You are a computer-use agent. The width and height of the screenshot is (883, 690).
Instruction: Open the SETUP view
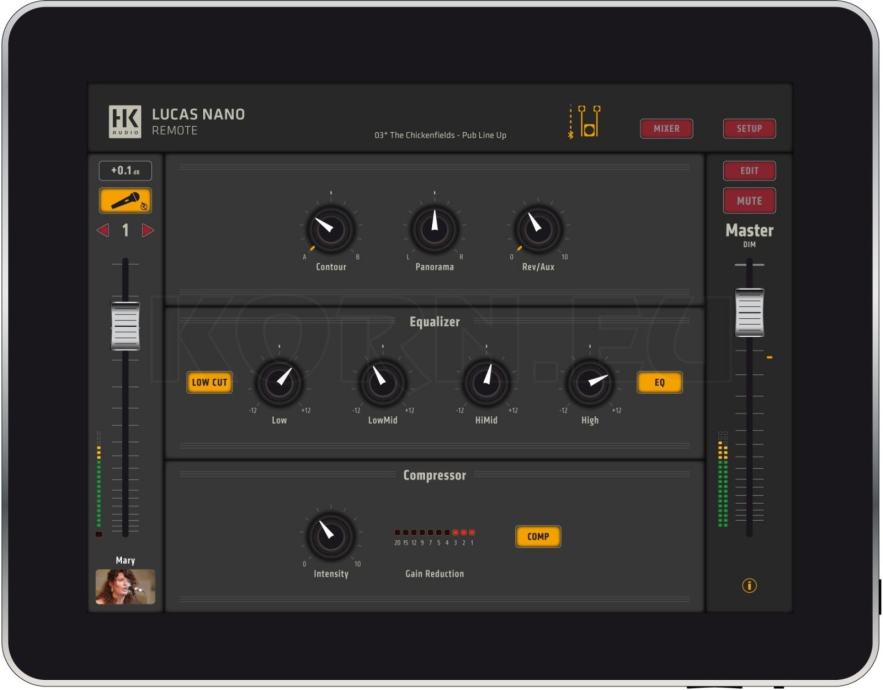click(x=749, y=128)
